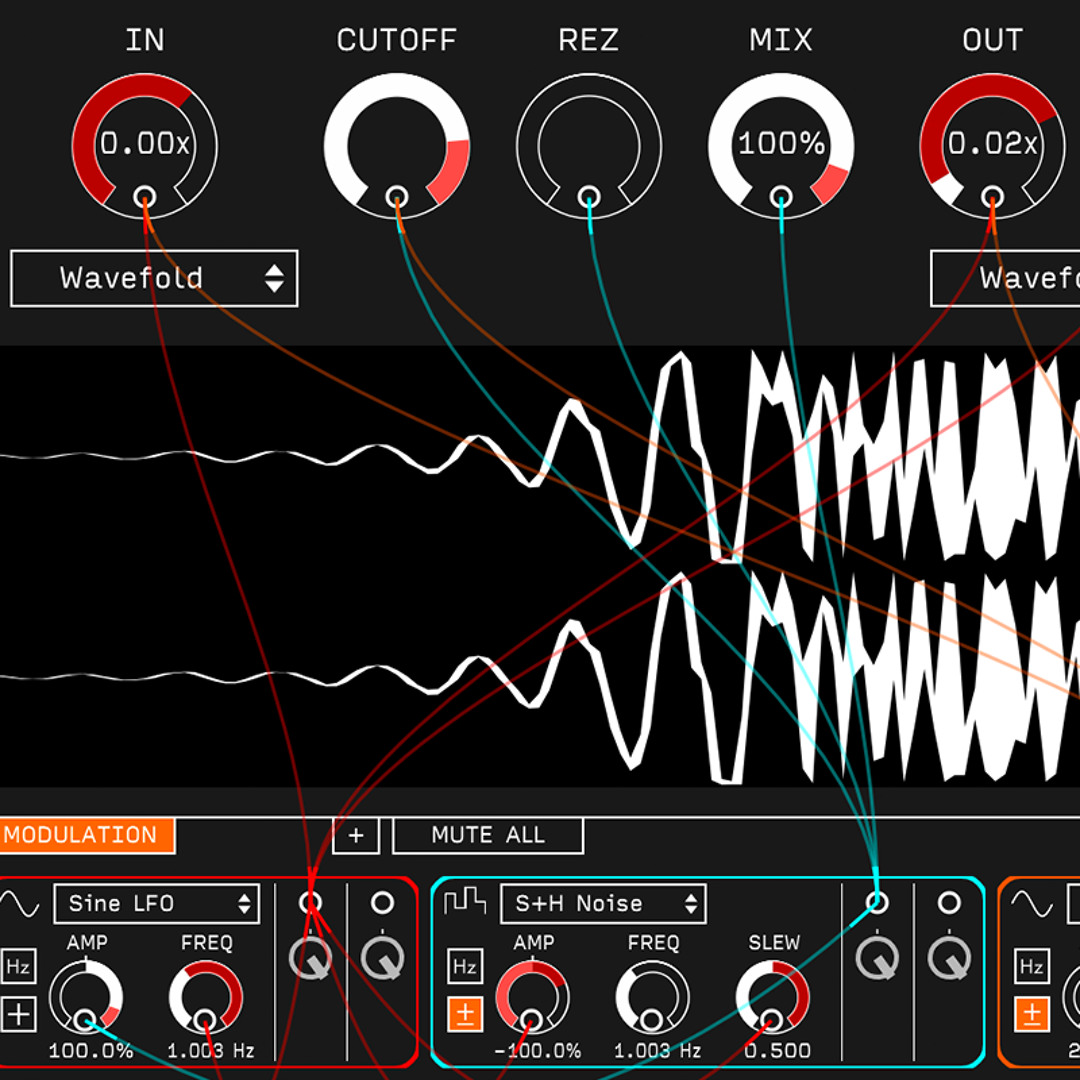Click the first modulation output jack of Sine LFO
The width and height of the screenshot is (1080, 1080).
pyautogui.click(x=311, y=902)
